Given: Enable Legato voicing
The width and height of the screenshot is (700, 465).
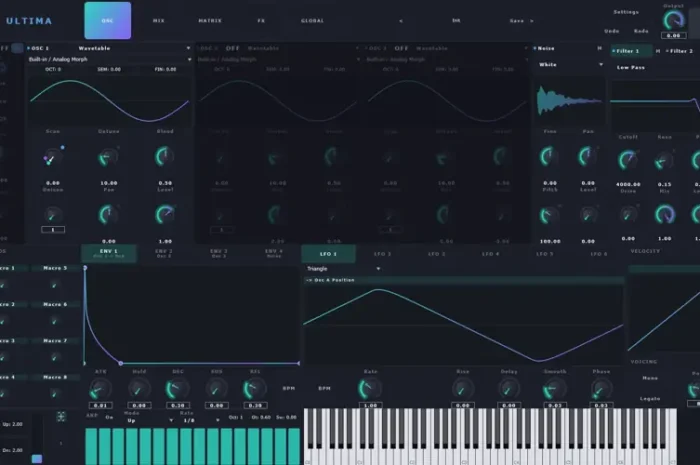Looking at the screenshot, I should 650,399.
